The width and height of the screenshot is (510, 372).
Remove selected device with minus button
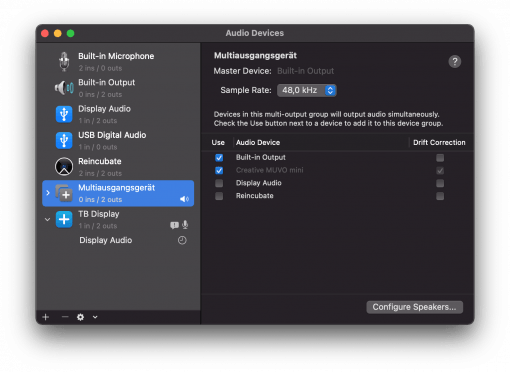(65, 317)
